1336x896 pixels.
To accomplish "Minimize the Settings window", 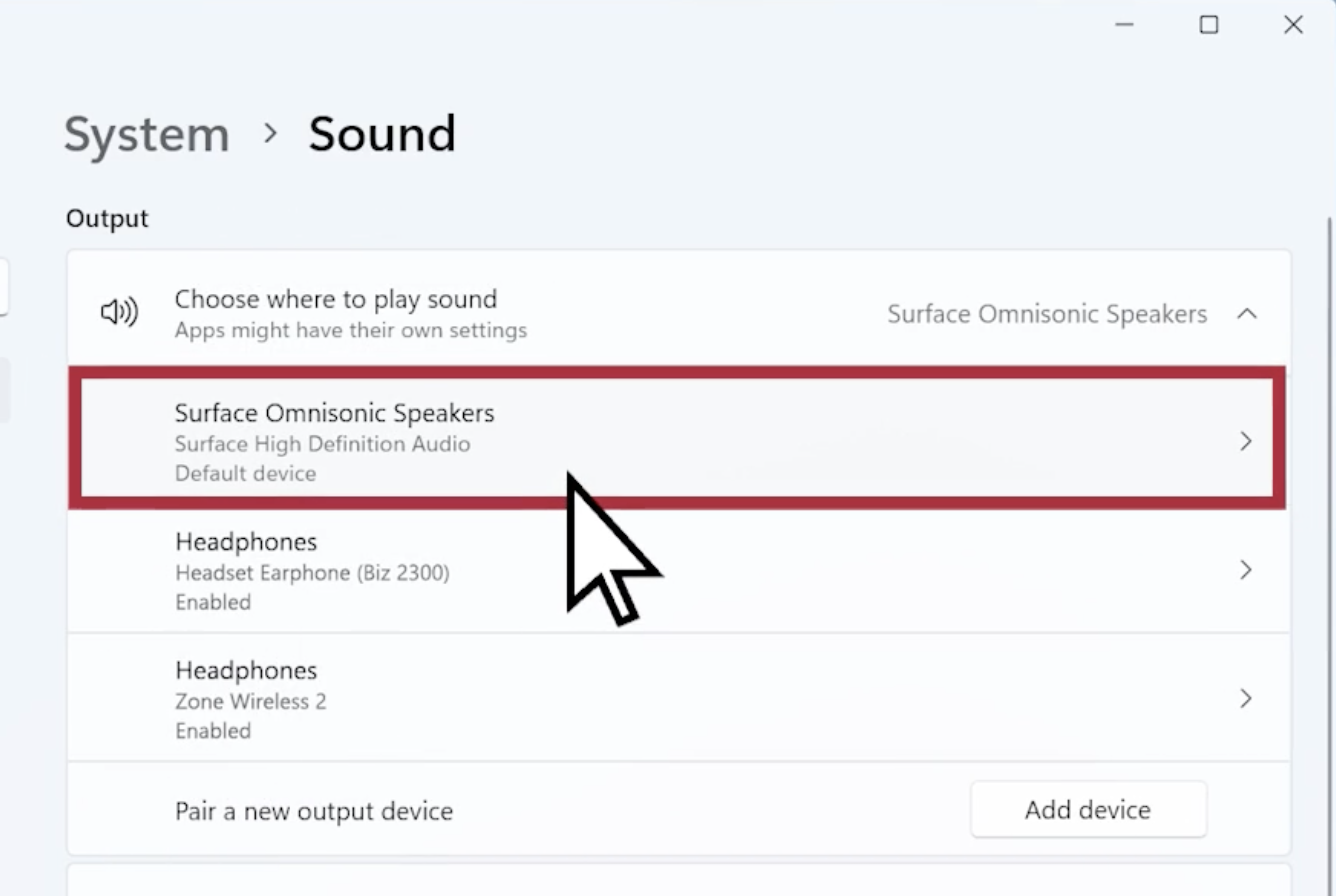I will (x=1124, y=25).
